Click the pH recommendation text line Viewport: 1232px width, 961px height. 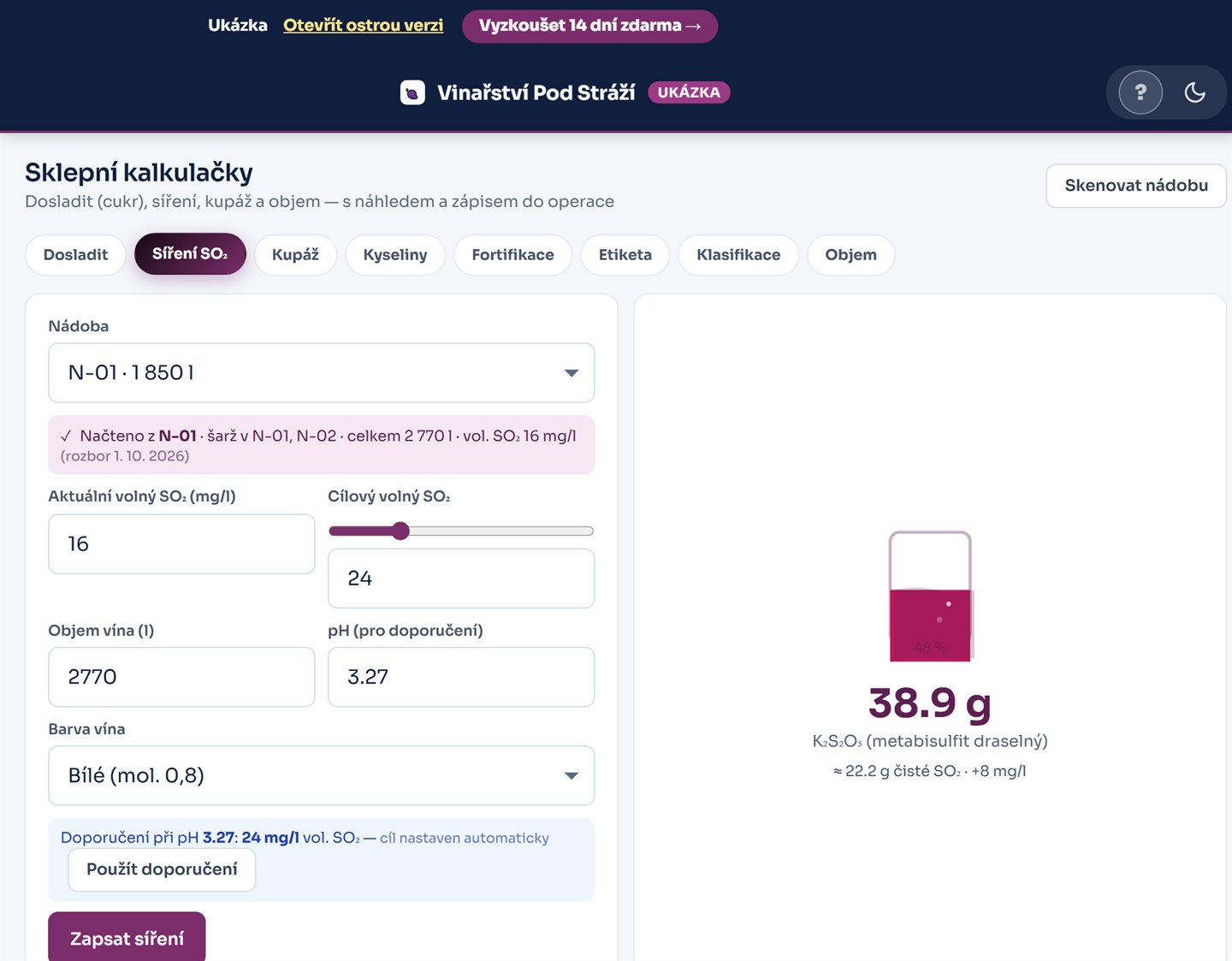(305, 838)
